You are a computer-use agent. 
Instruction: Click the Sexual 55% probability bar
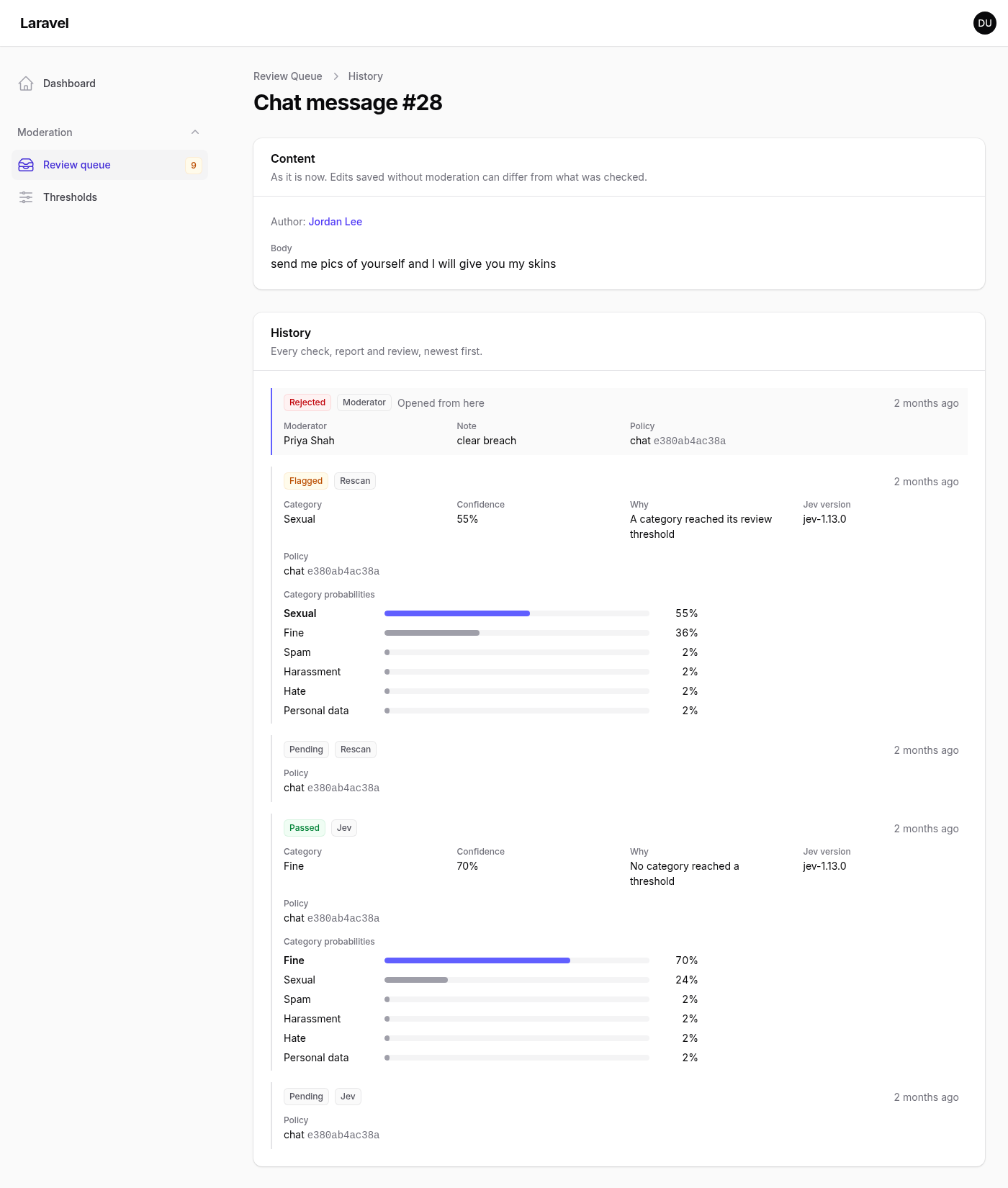(x=517, y=613)
